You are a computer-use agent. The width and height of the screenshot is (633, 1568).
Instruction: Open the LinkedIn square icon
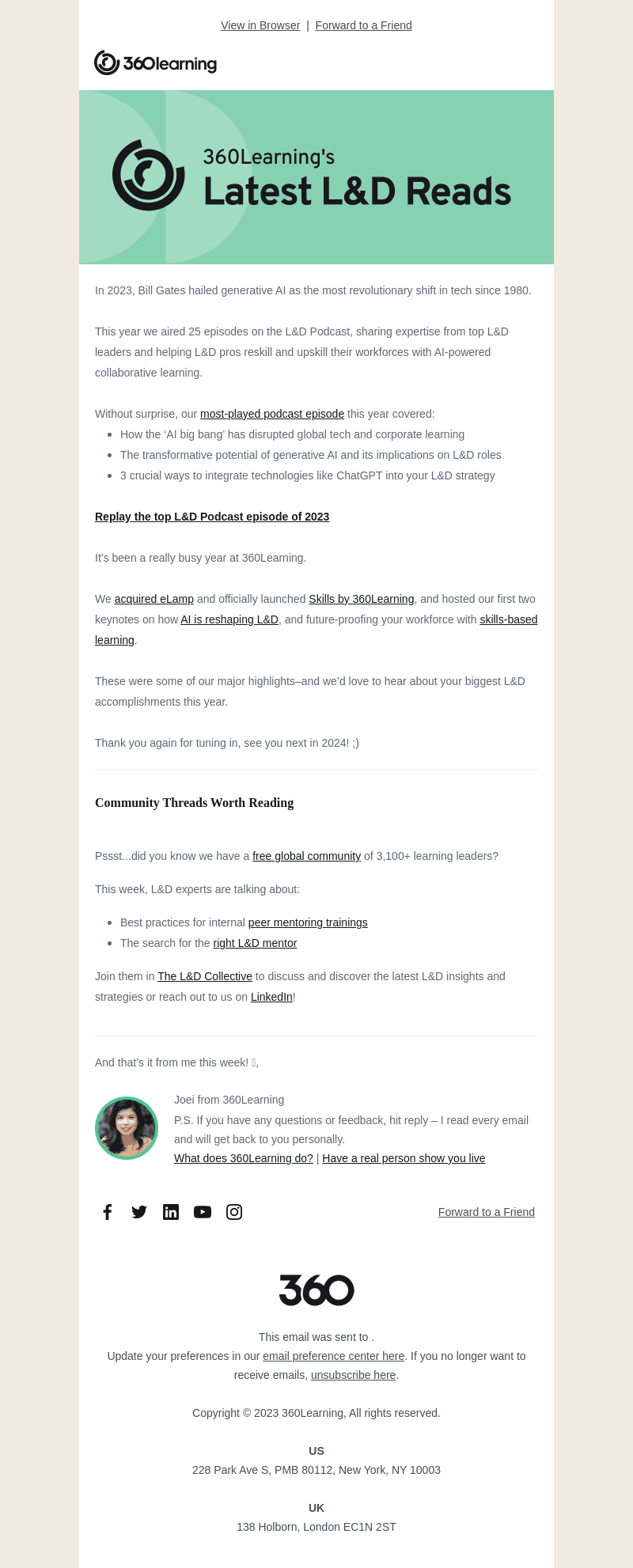tap(171, 1212)
